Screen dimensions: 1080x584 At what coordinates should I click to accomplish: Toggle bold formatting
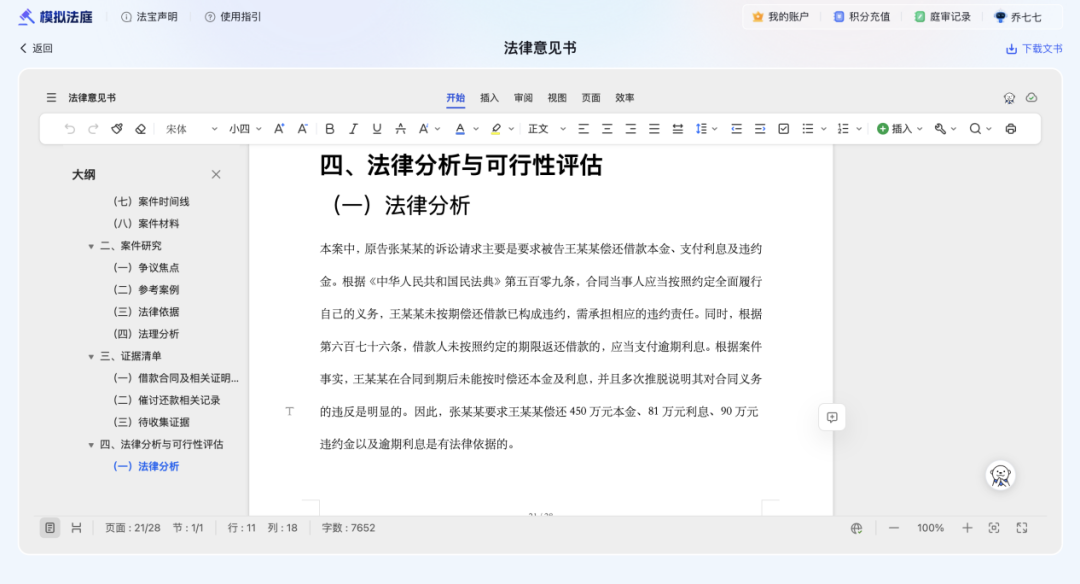click(330, 129)
